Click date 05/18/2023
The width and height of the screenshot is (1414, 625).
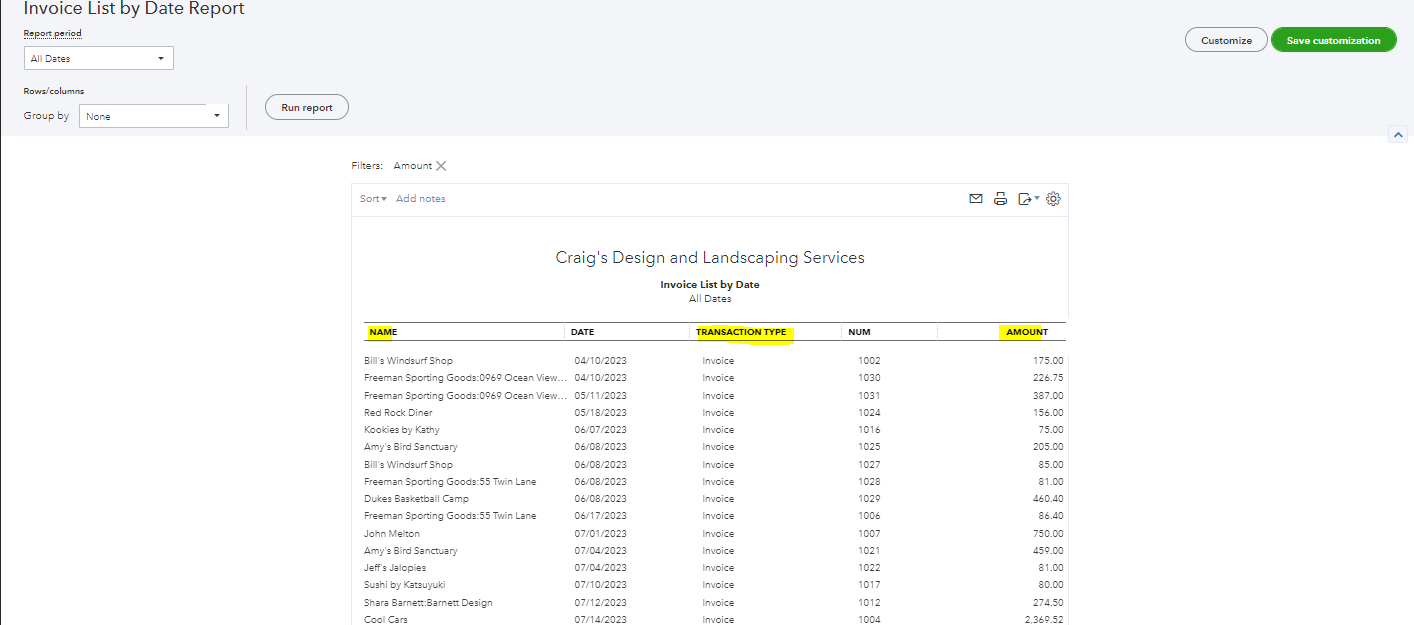(x=600, y=413)
